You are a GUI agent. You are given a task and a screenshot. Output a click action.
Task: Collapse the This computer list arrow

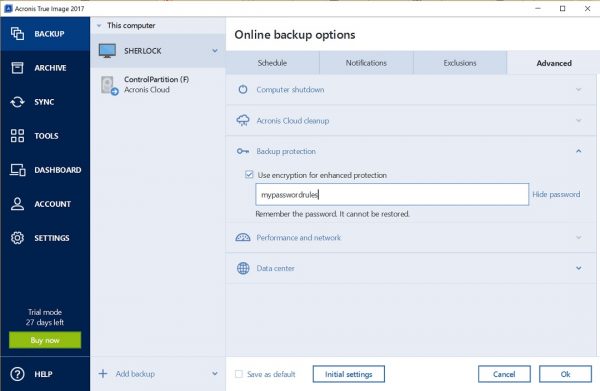99,26
